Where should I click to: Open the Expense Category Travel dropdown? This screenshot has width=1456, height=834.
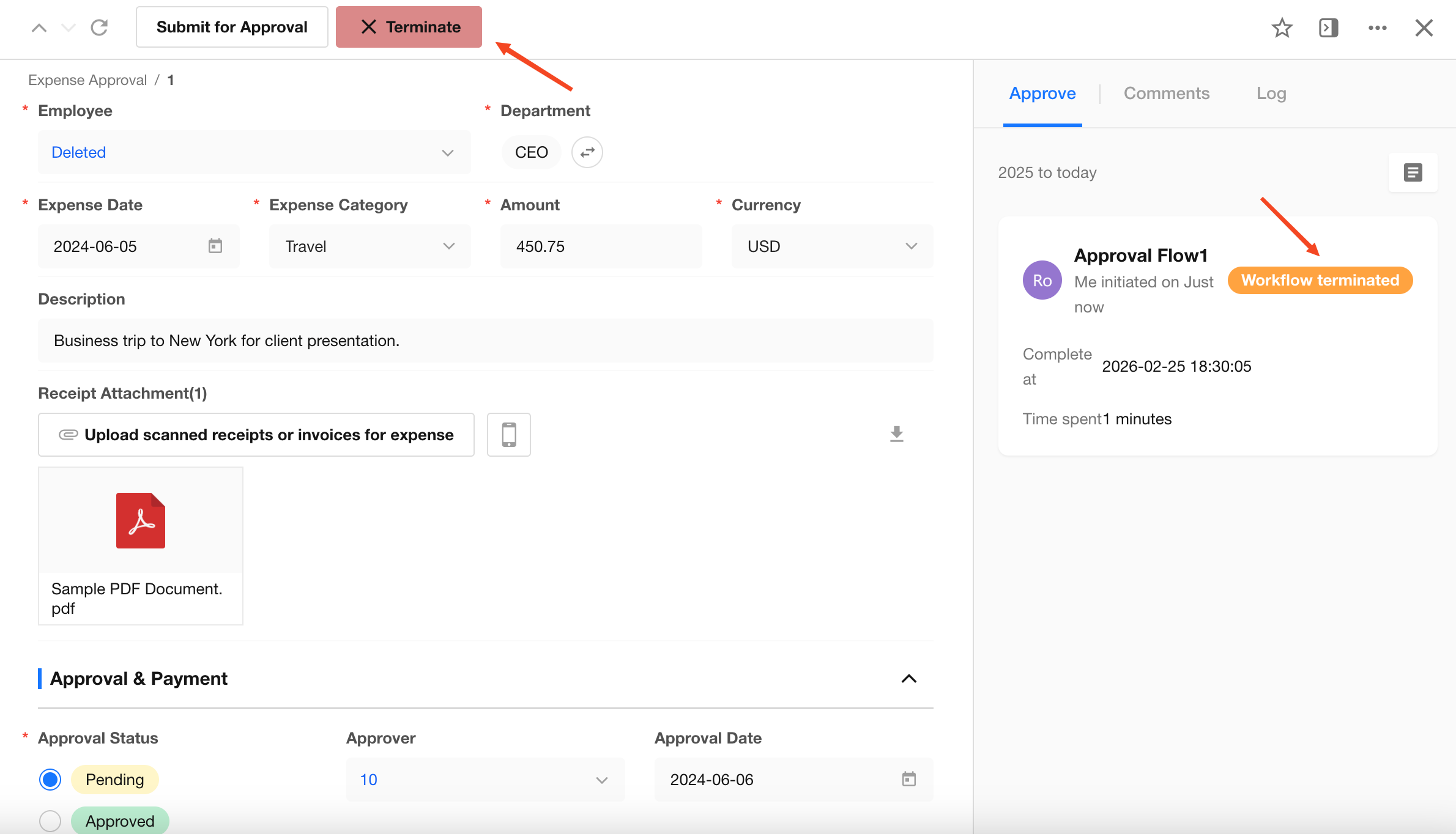(x=370, y=246)
